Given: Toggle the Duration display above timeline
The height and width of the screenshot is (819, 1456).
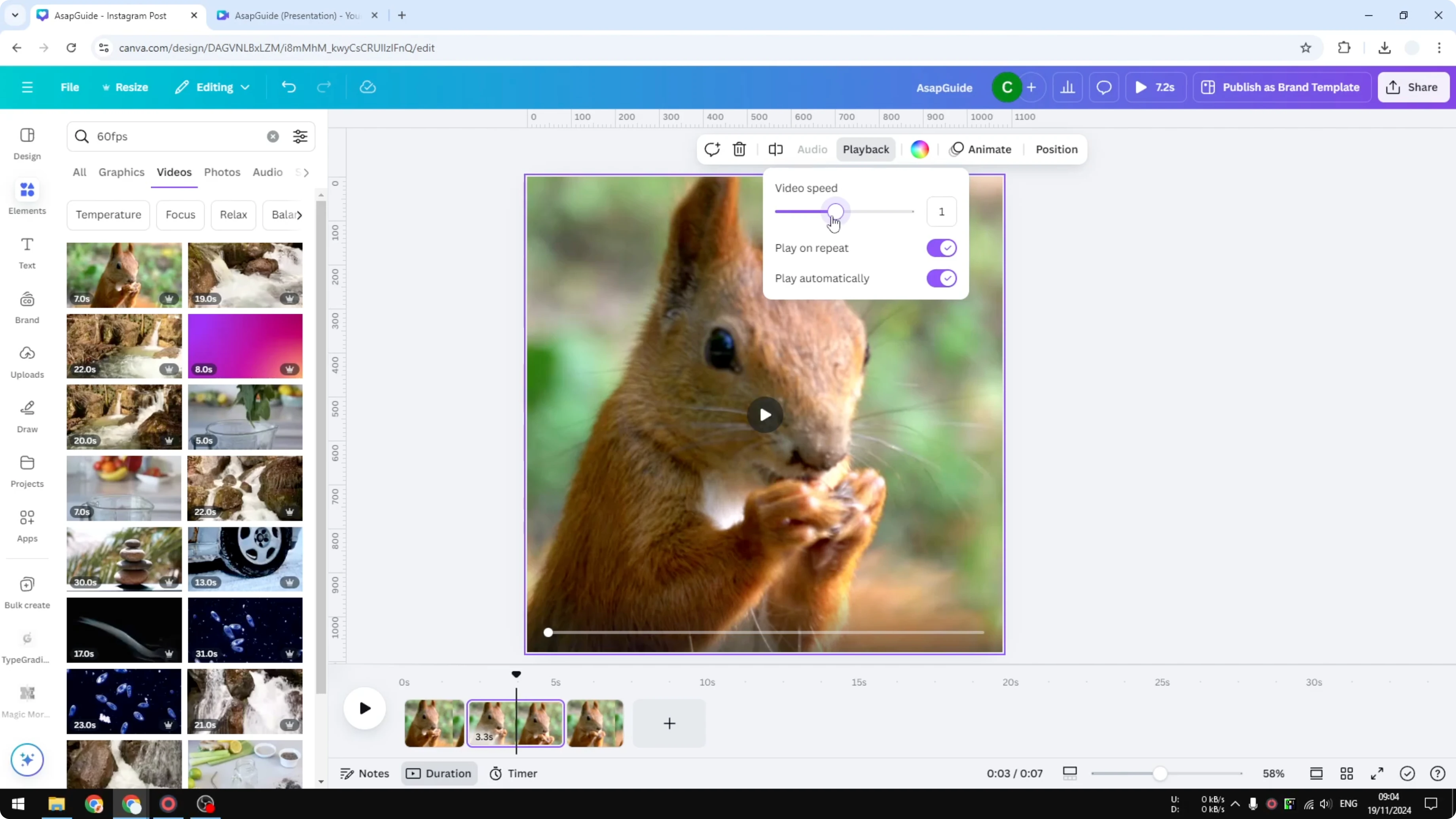Looking at the screenshot, I should click(439, 773).
